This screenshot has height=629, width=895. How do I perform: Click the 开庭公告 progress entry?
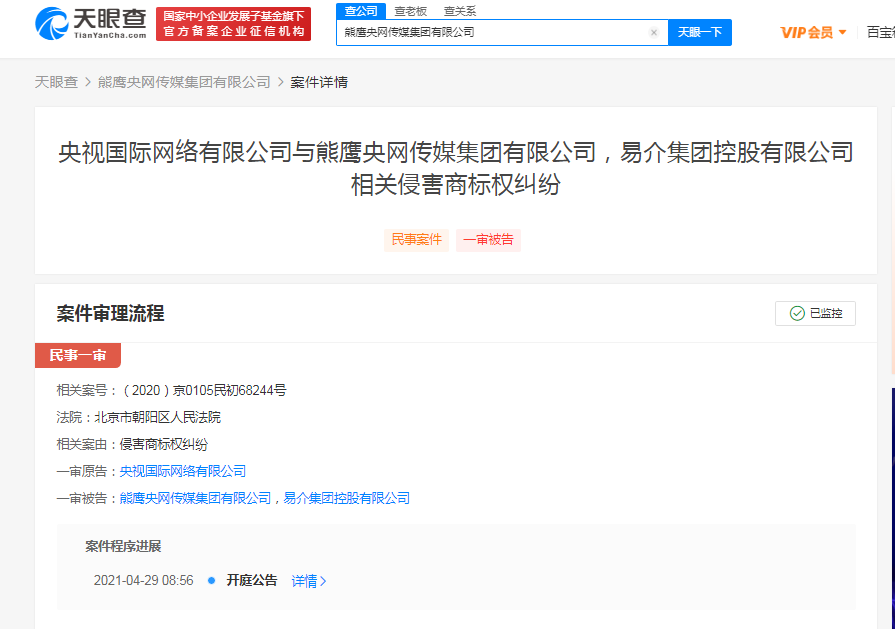(x=252, y=581)
